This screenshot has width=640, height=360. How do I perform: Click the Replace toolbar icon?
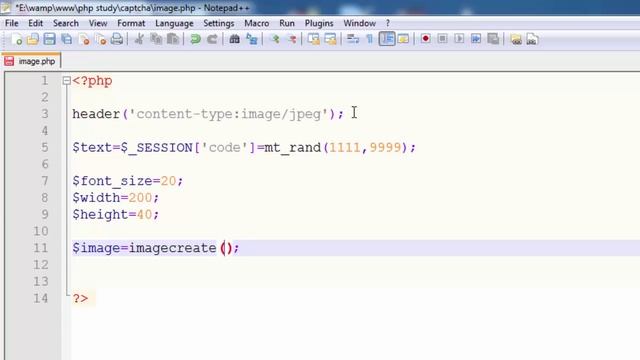pyautogui.click(x=252, y=39)
